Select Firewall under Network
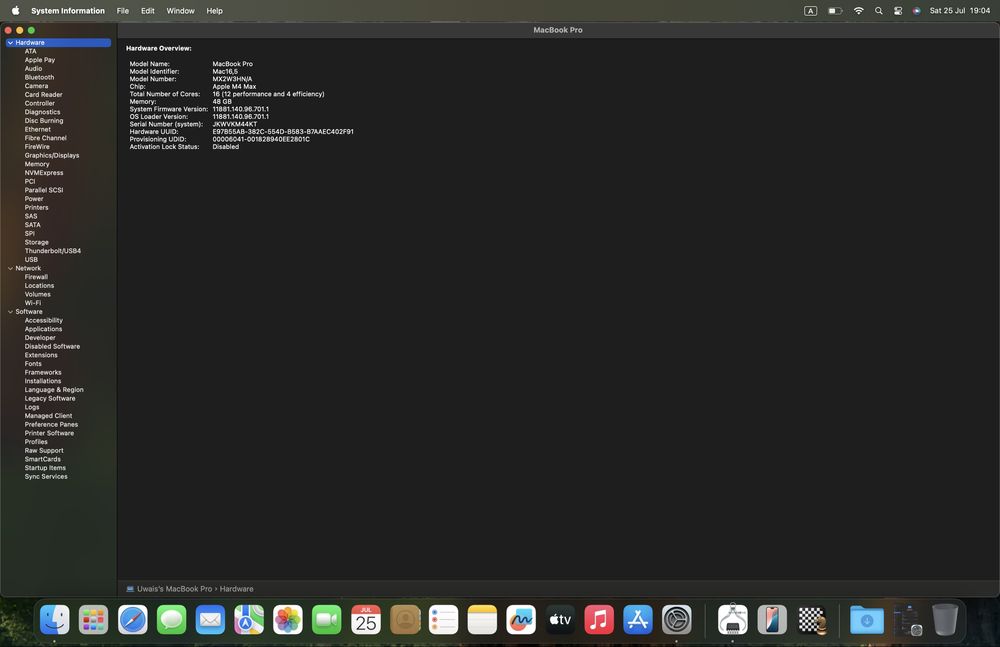 [x=36, y=277]
